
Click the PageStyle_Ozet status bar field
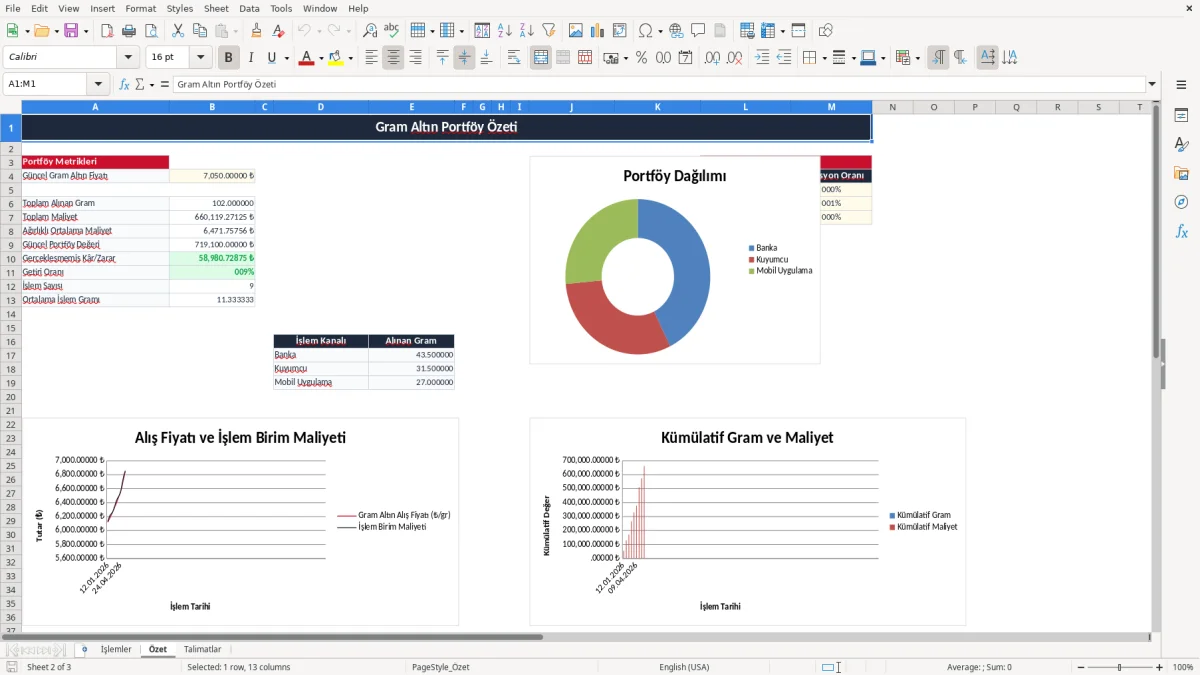click(440, 667)
